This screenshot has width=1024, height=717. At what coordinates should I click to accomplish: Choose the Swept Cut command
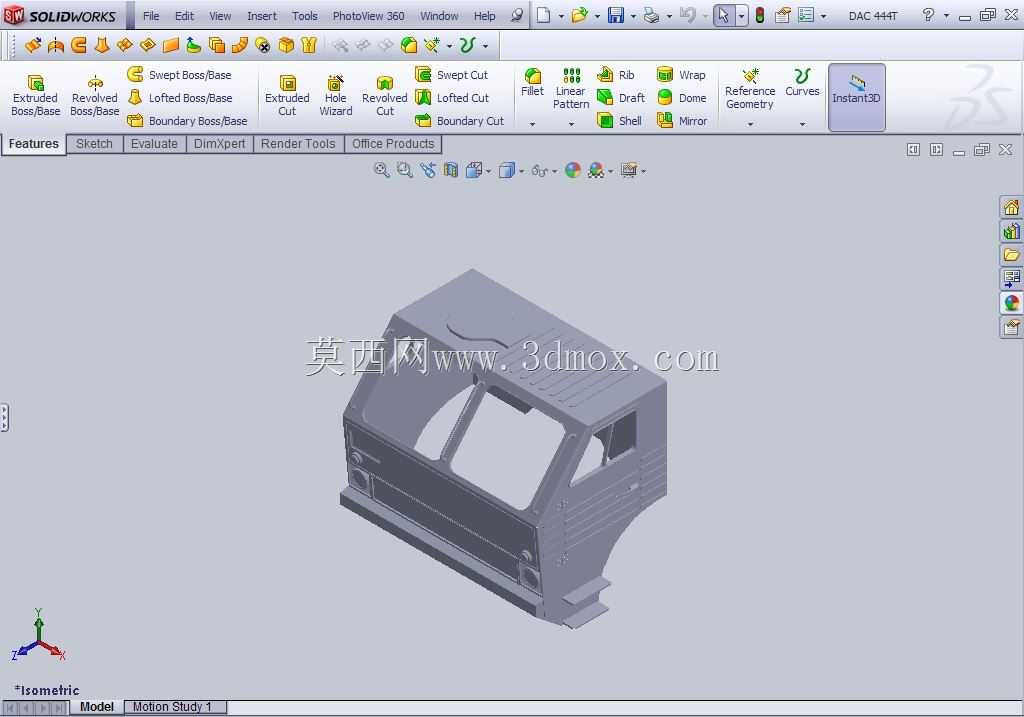[452, 74]
